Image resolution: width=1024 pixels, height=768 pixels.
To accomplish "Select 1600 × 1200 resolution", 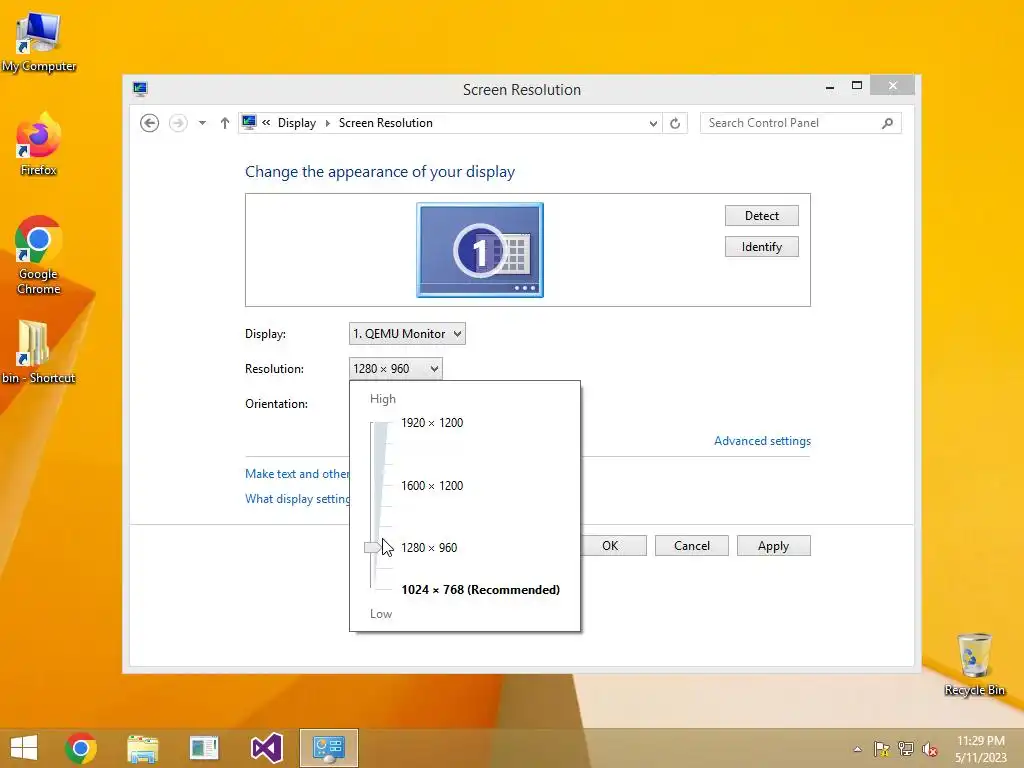I will click(432, 485).
